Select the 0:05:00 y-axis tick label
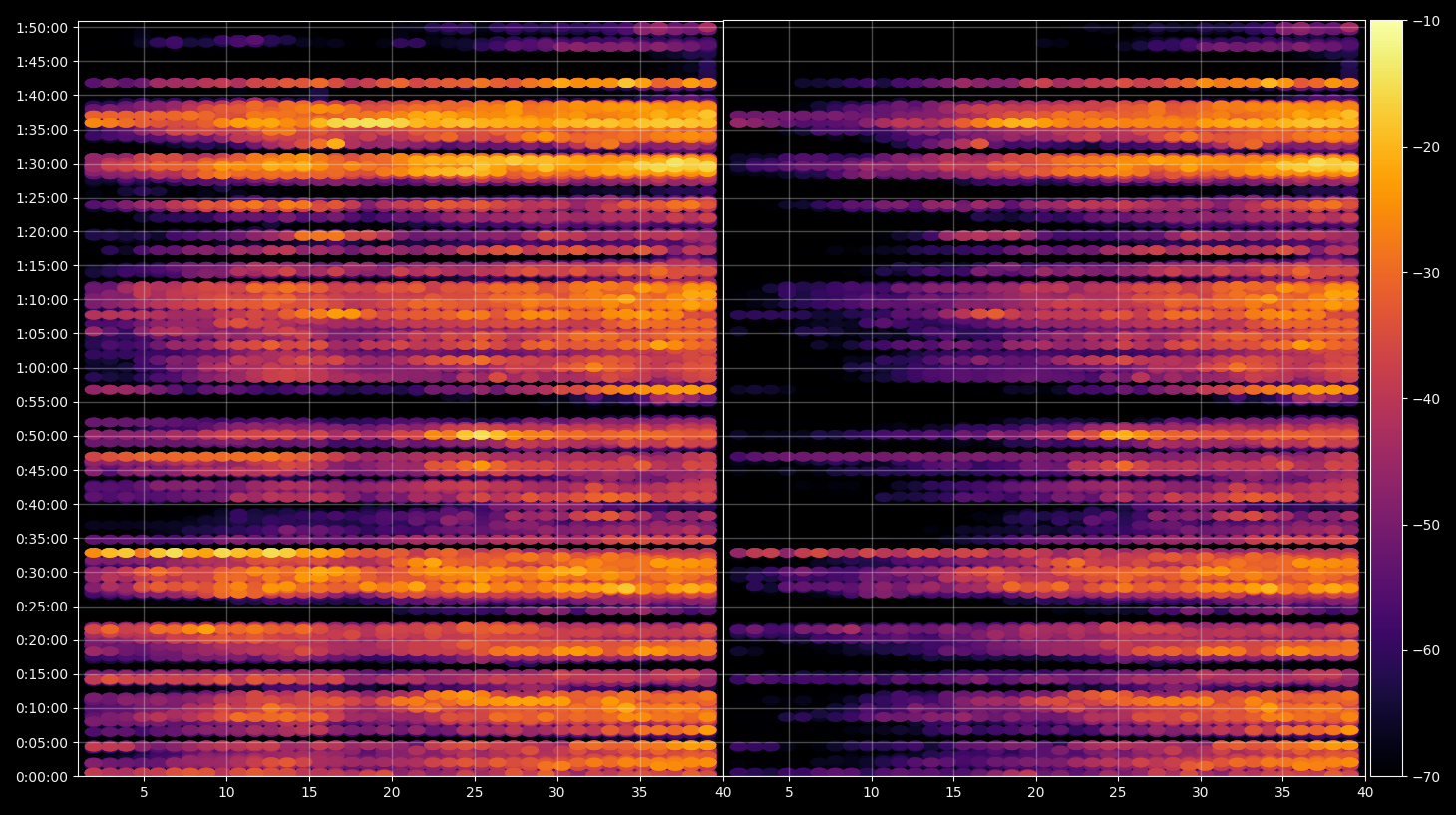Screen dimensions: 1456x815 point(42,743)
